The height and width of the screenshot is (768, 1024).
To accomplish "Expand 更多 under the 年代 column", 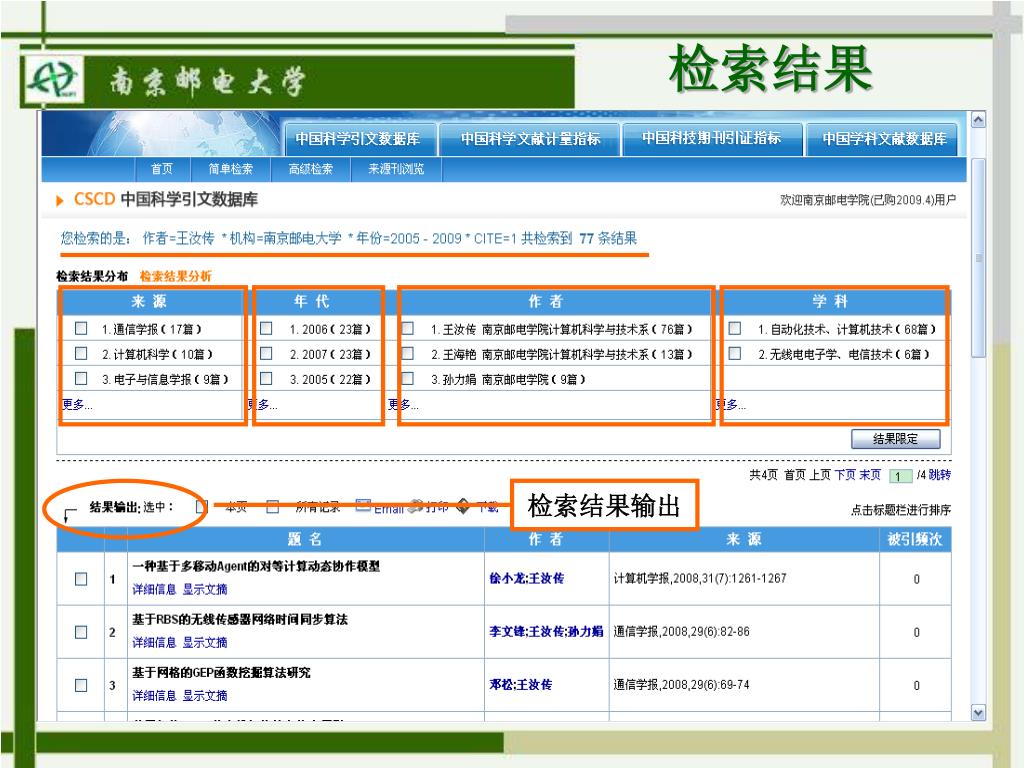I will point(264,405).
